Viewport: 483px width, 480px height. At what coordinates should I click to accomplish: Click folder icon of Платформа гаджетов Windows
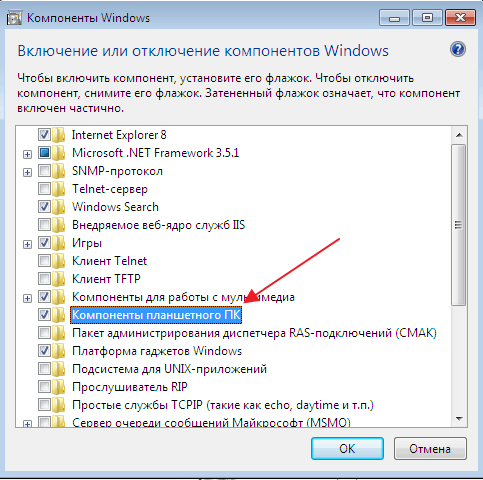59,351
